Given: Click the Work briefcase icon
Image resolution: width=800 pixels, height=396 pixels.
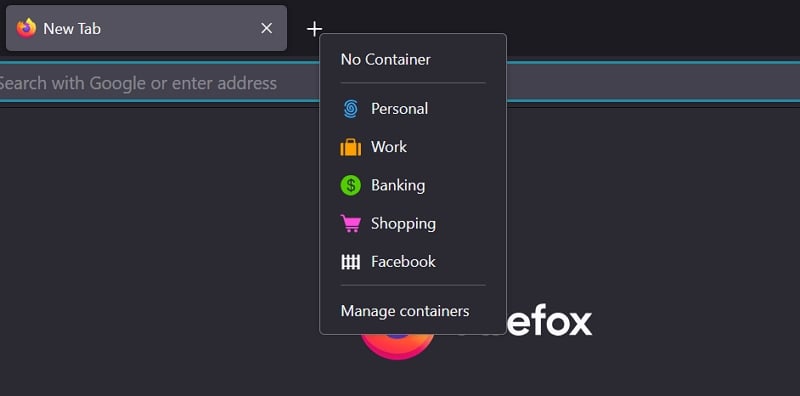Looking at the screenshot, I should [351, 147].
